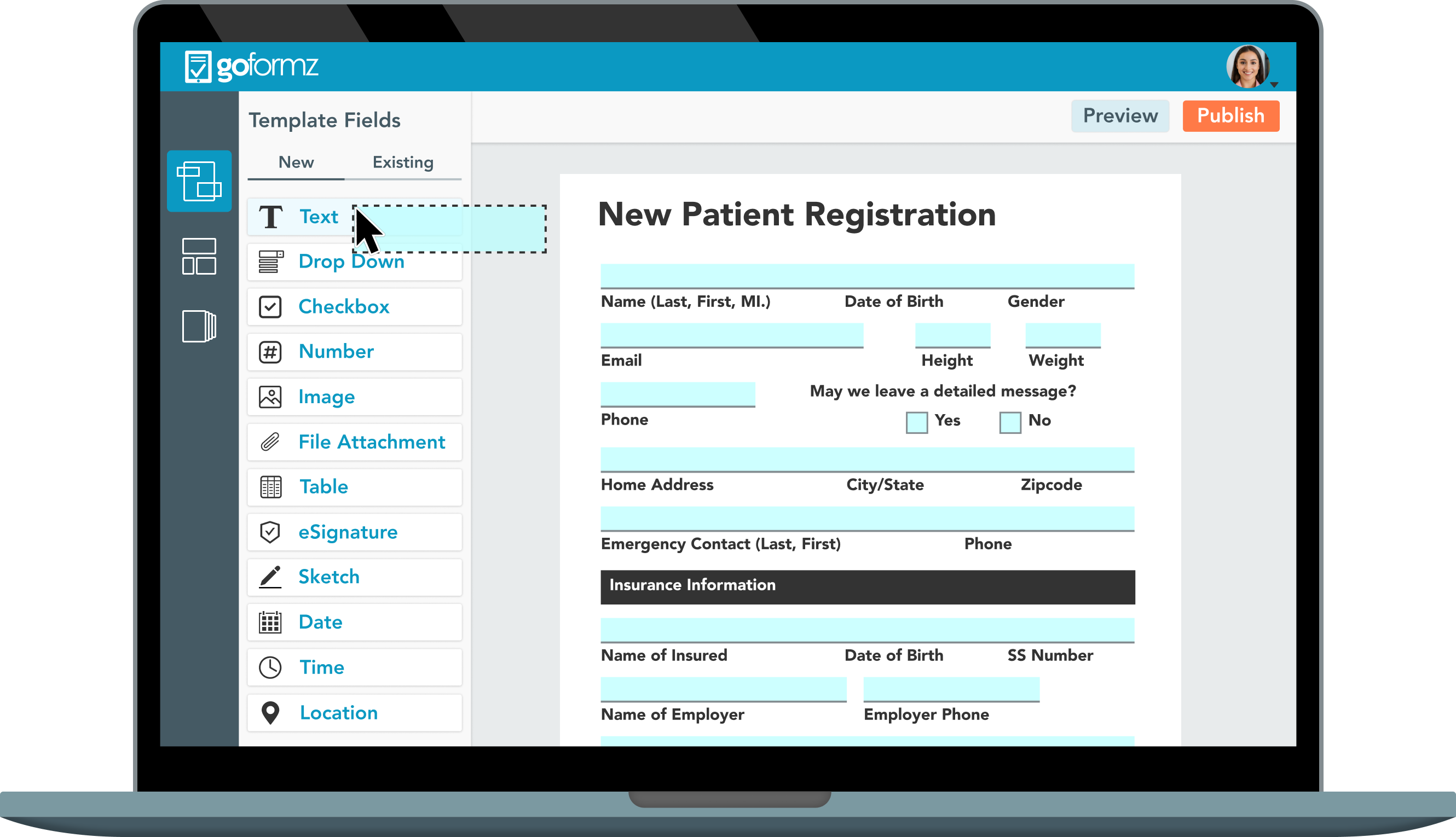Open the fields panel in the sidebar

(x=199, y=181)
